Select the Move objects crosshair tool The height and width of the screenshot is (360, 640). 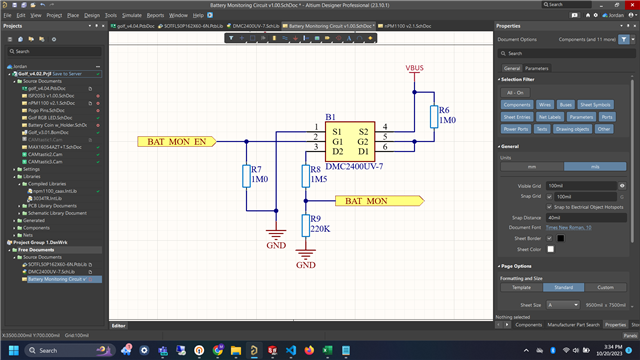pos(242,38)
